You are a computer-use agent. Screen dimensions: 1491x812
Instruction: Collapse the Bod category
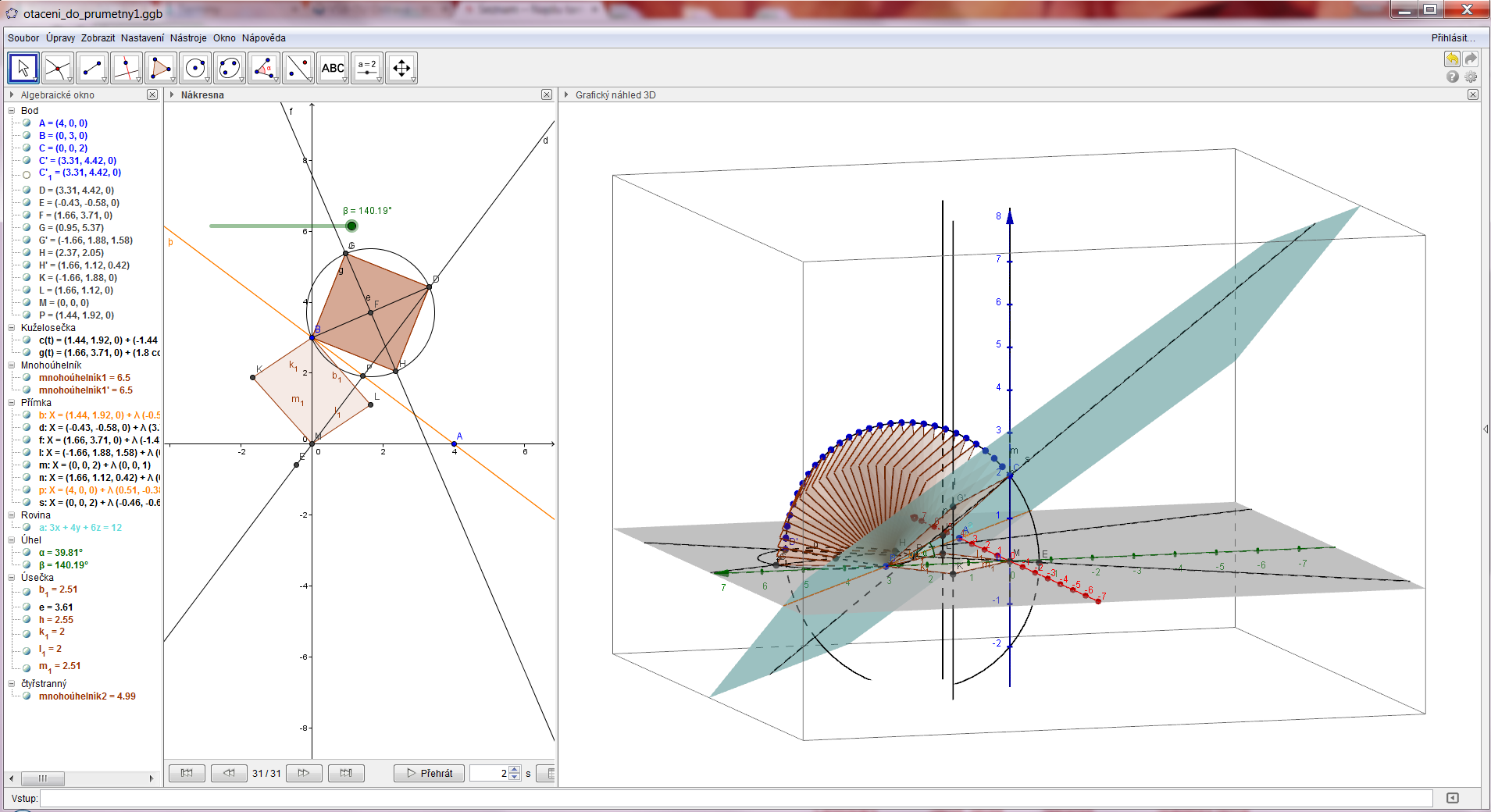12,111
